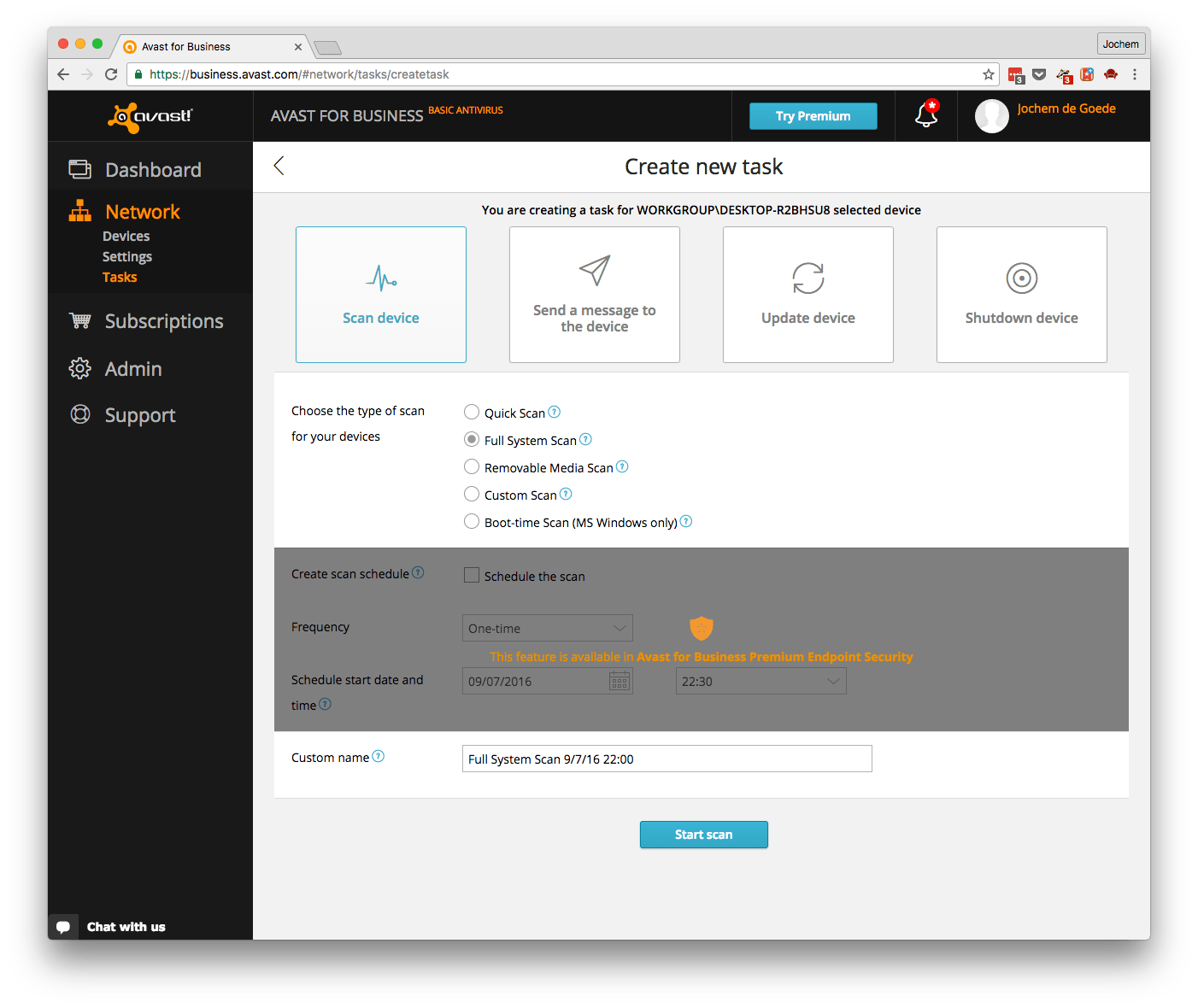Open the Frequency One-time dropdown

tap(548, 628)
